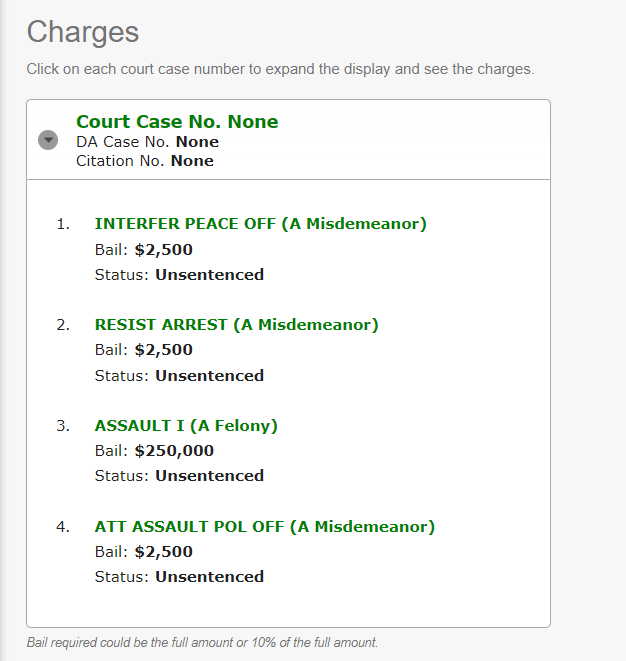Click the "Court Case No. None" header

pos(177,122)
